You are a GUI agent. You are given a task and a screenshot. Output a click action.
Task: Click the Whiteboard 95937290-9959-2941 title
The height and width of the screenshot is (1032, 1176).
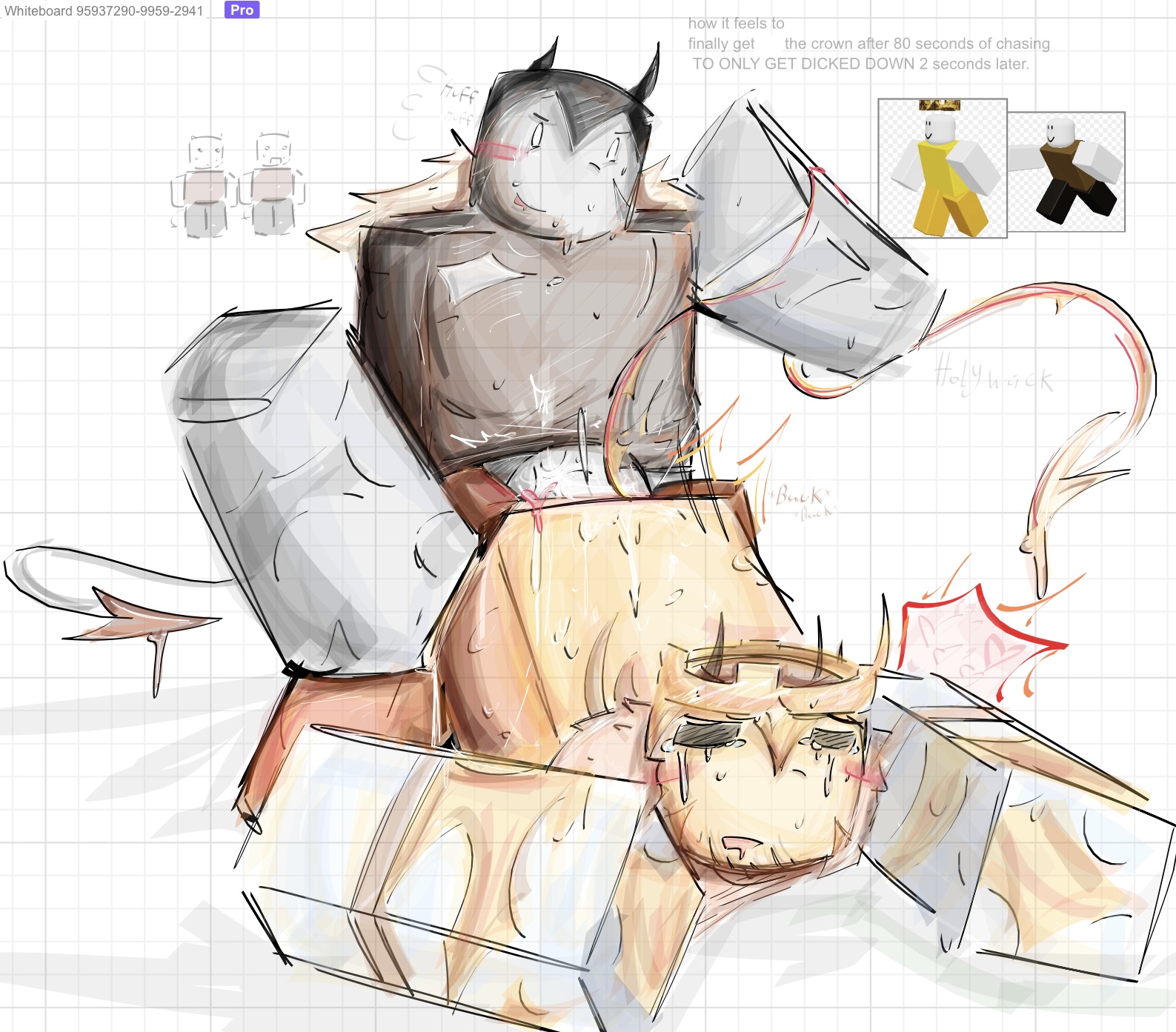[x=104, y=11]
